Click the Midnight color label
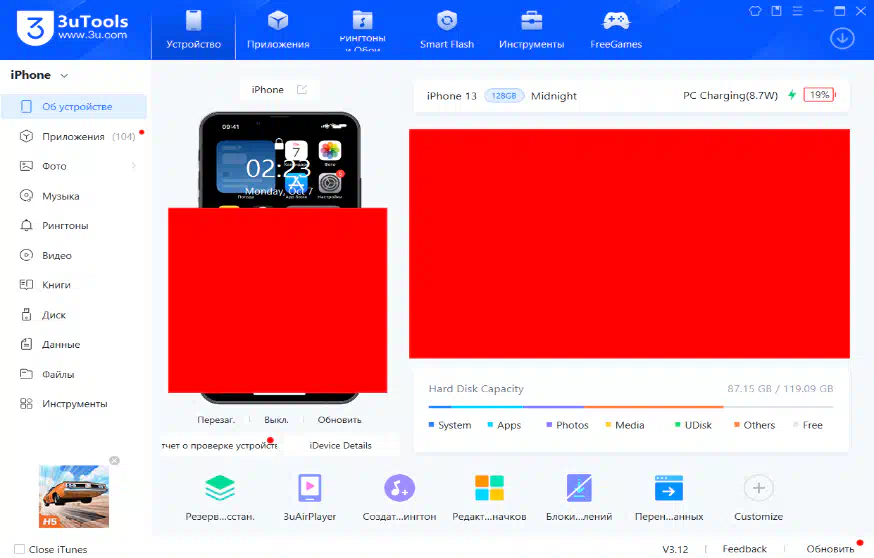874x558 pixels. click(x=553, y=96)
